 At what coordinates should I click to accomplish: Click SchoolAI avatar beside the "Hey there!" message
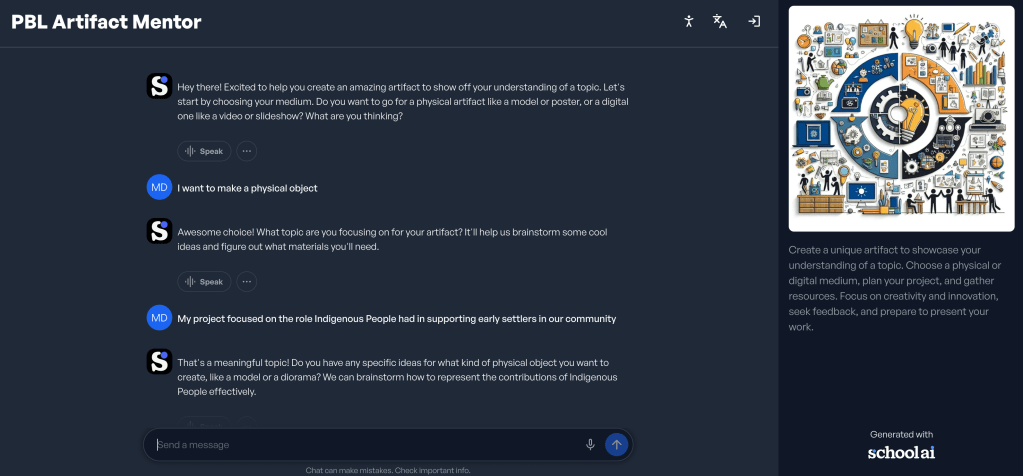pyautogui.click(x=159, y=86)
